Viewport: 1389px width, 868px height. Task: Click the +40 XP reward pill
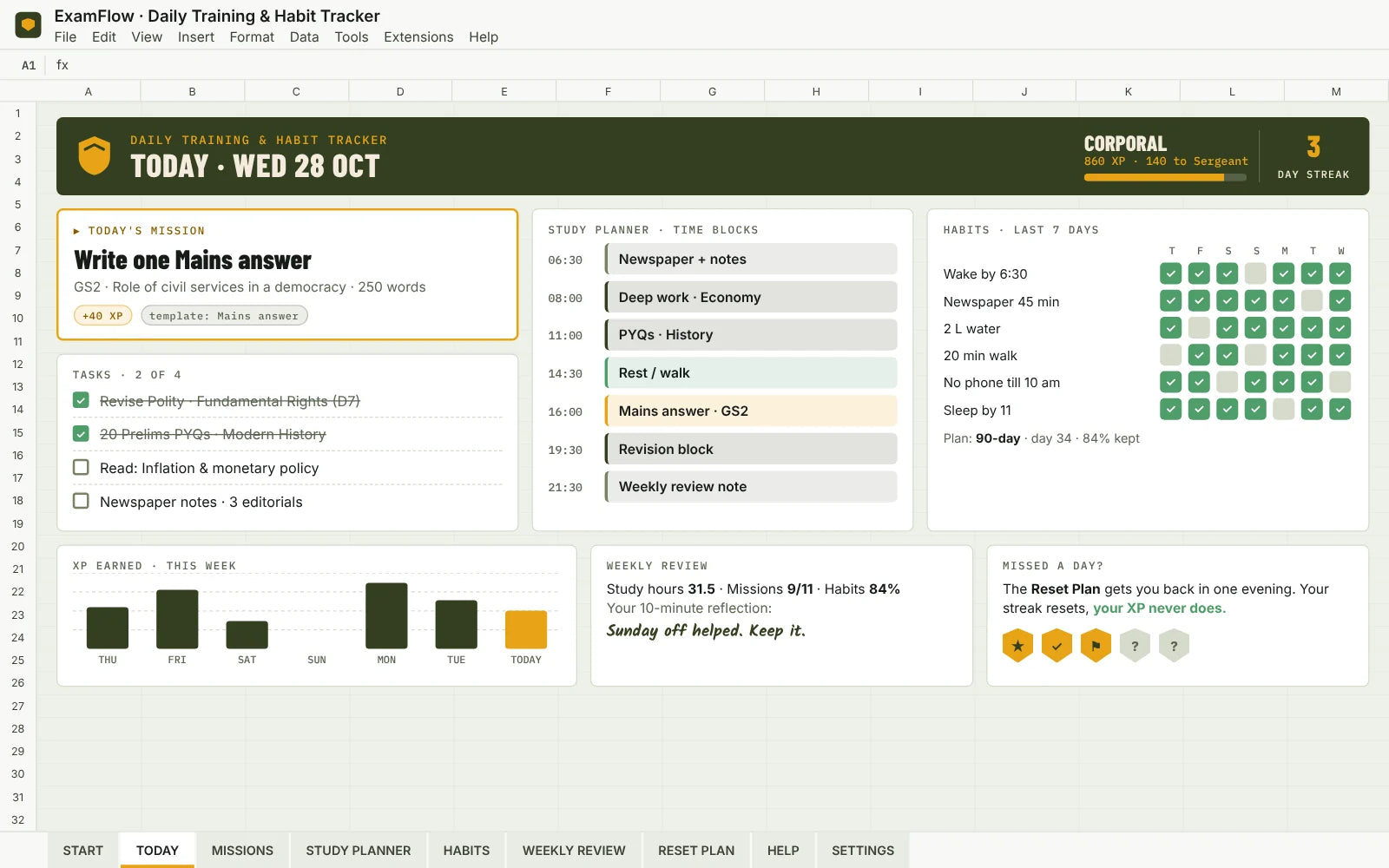pyautogui.click(x=102, y=316)
